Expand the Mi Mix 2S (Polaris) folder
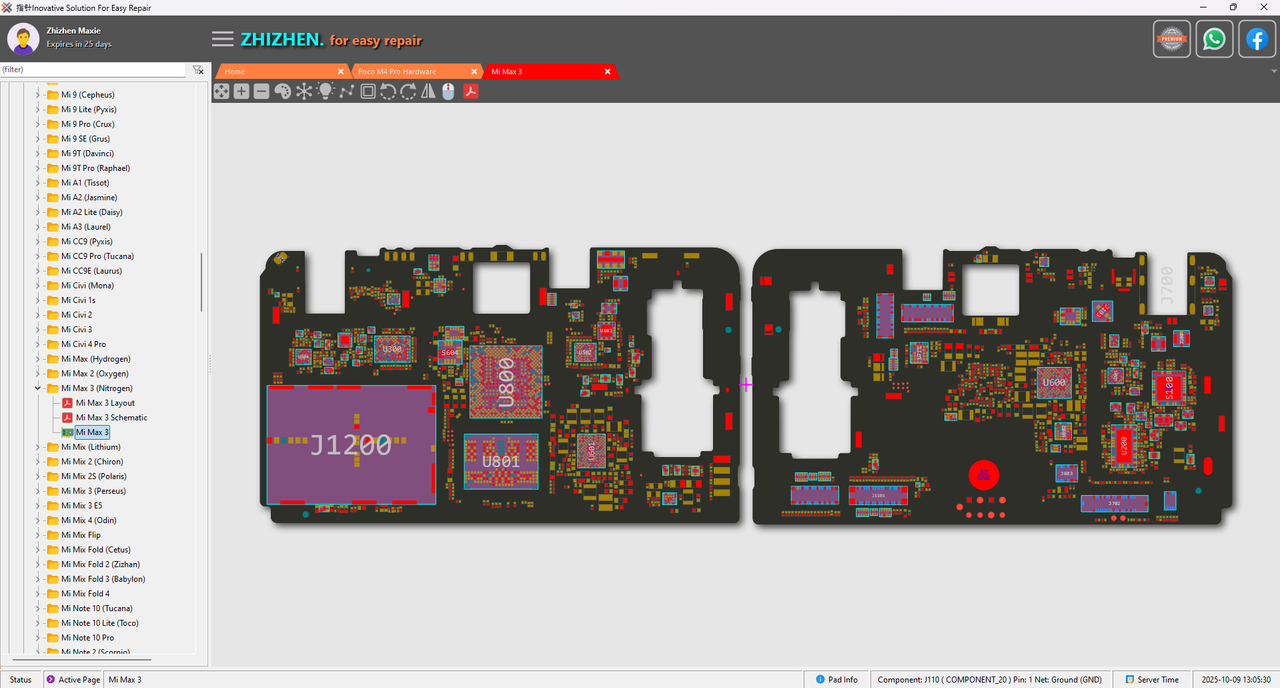The height and width of the screenshot is (688, 1280). point(38,476)
